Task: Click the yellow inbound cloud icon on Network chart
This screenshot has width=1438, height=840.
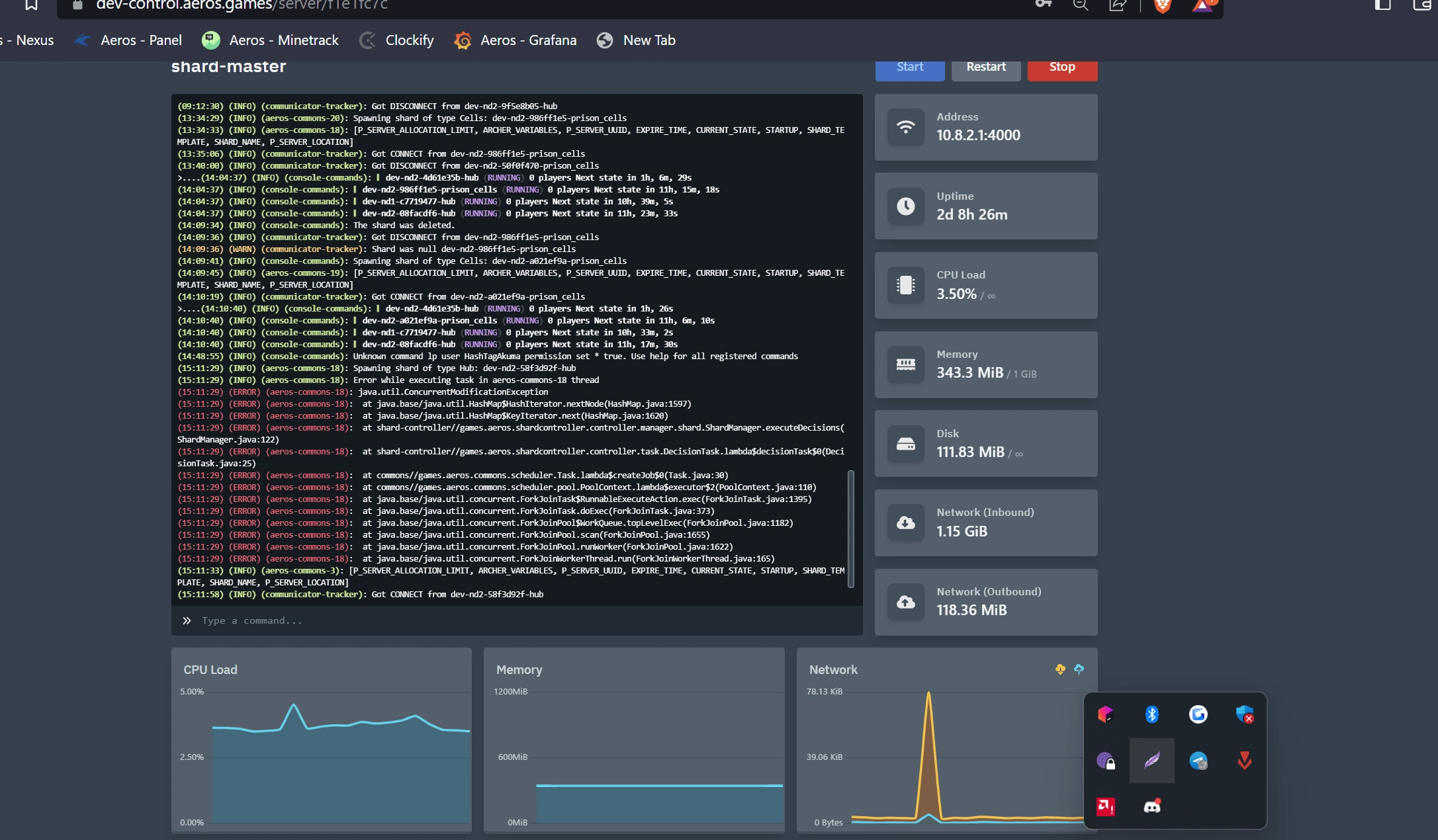Action: [1060, 669]
